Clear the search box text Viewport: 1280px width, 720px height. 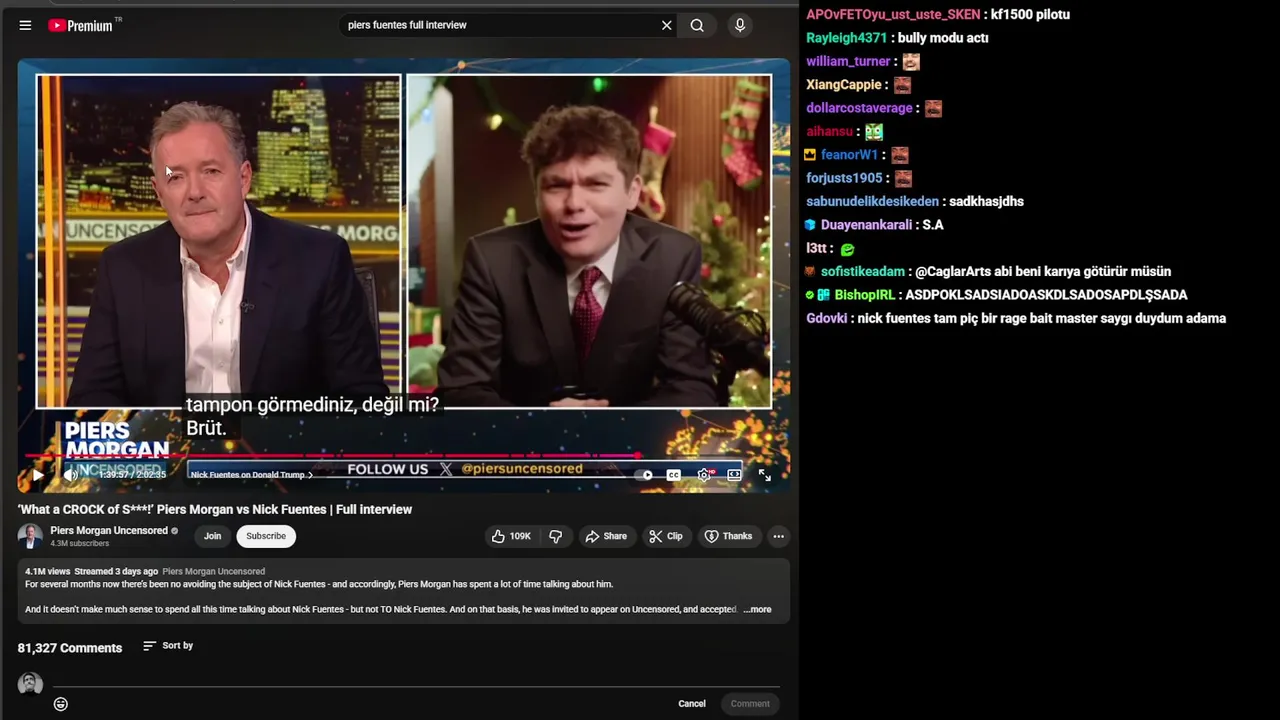tap(666, 26)
